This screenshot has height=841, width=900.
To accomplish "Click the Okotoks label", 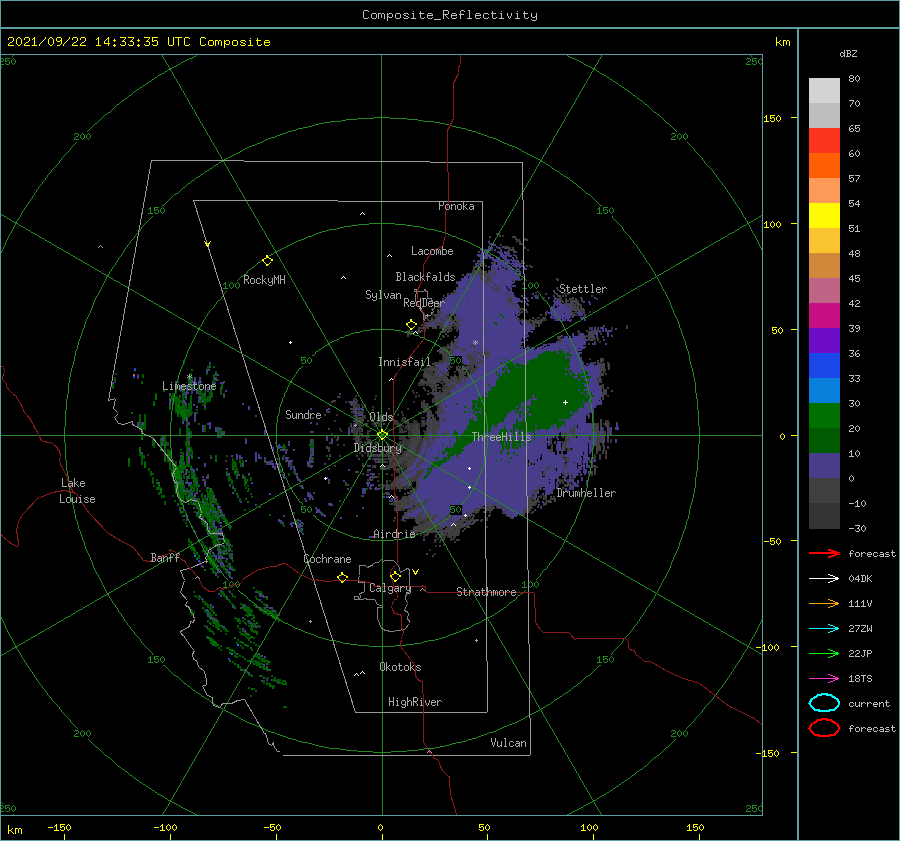I will pyautogui.click(x=400, y=667).
